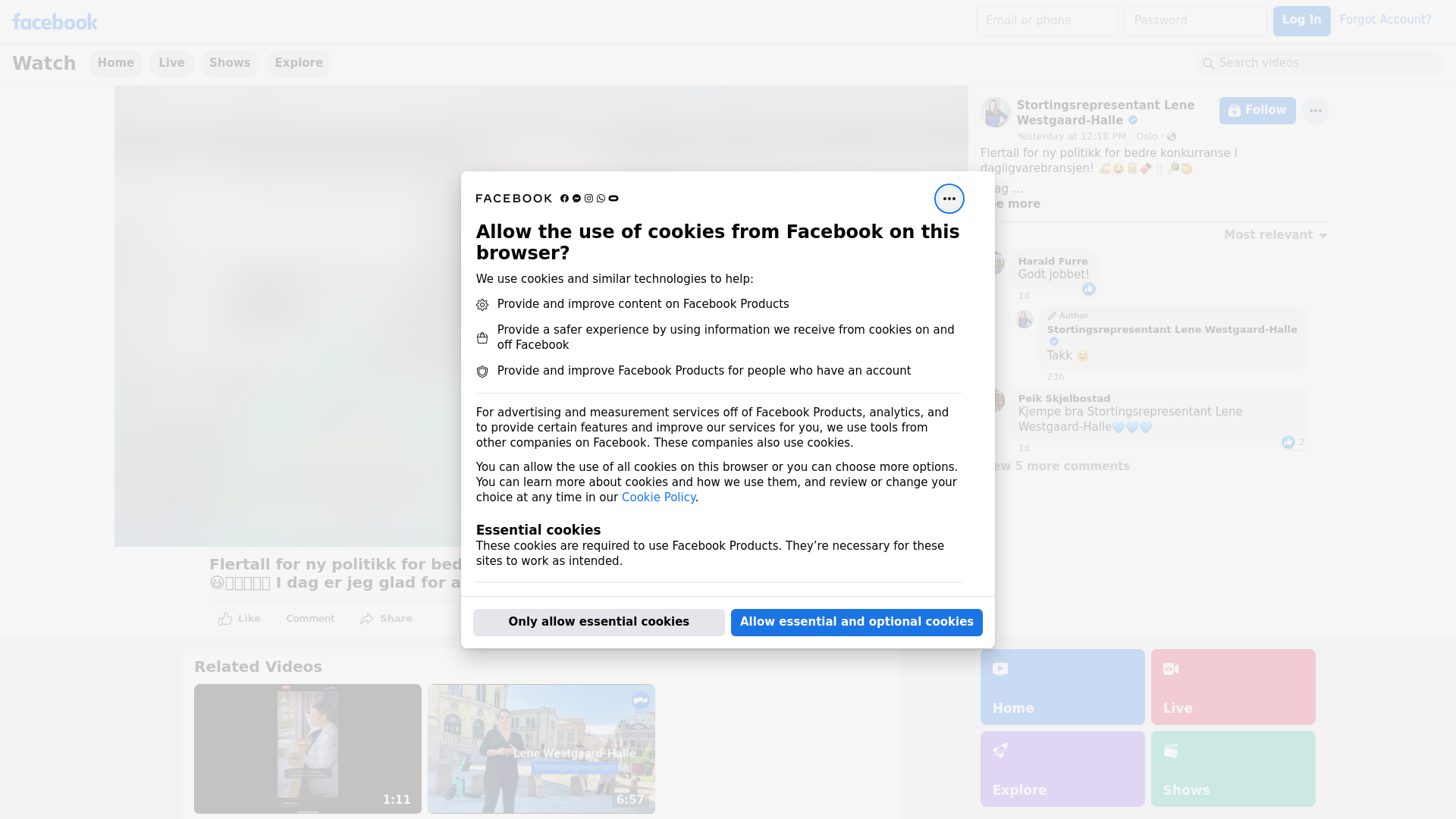Open Forgot Account link

tap(1385, 20)
